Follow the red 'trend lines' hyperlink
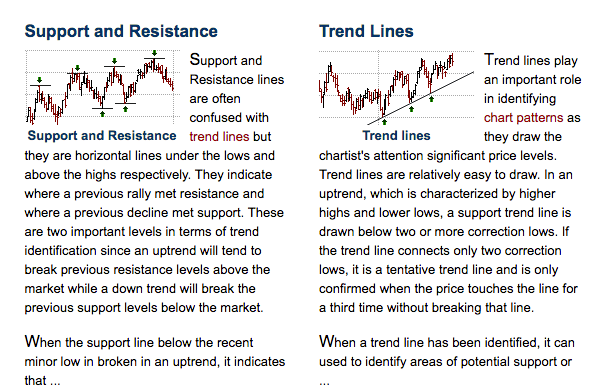The height and width of the screenshot is (391, 609). [x=219, y=137]
